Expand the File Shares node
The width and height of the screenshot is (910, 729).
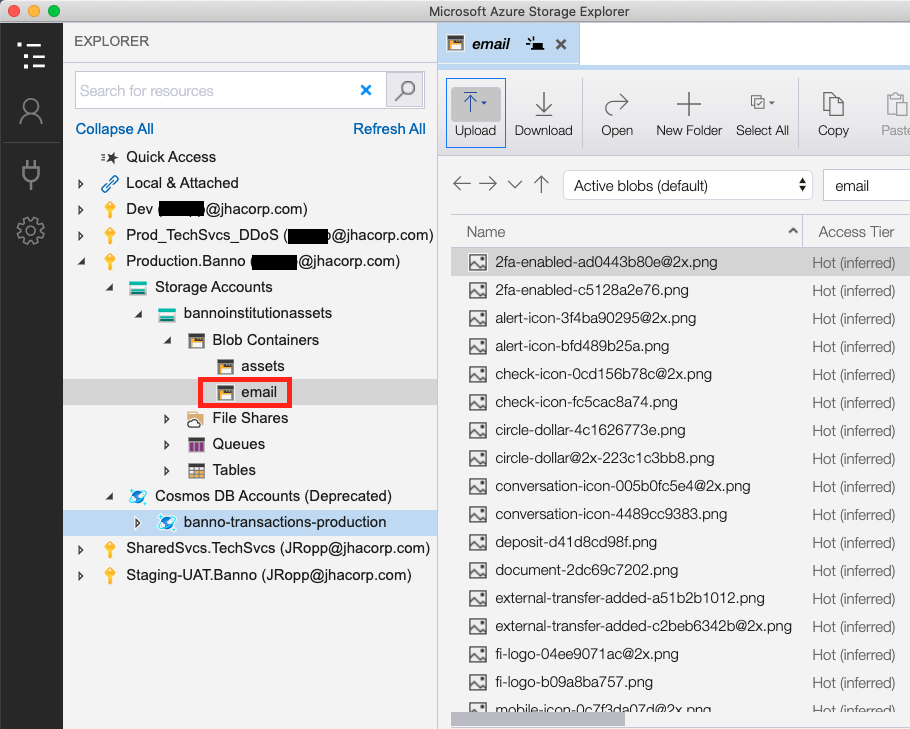click(167, 418)
